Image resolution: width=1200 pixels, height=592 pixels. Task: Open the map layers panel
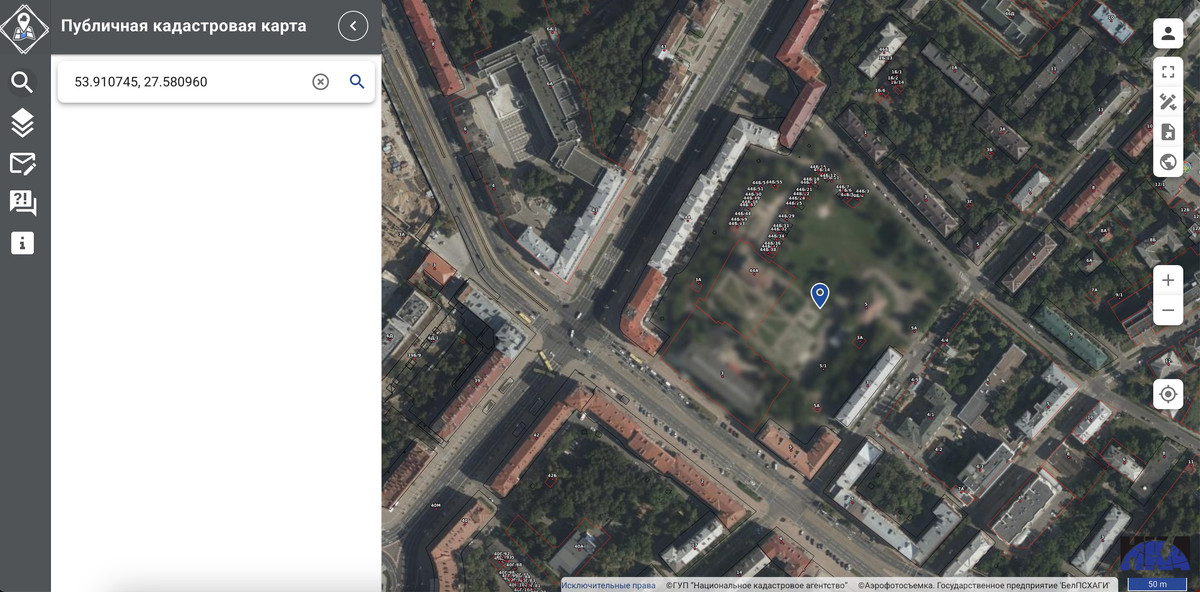[22, 123]
